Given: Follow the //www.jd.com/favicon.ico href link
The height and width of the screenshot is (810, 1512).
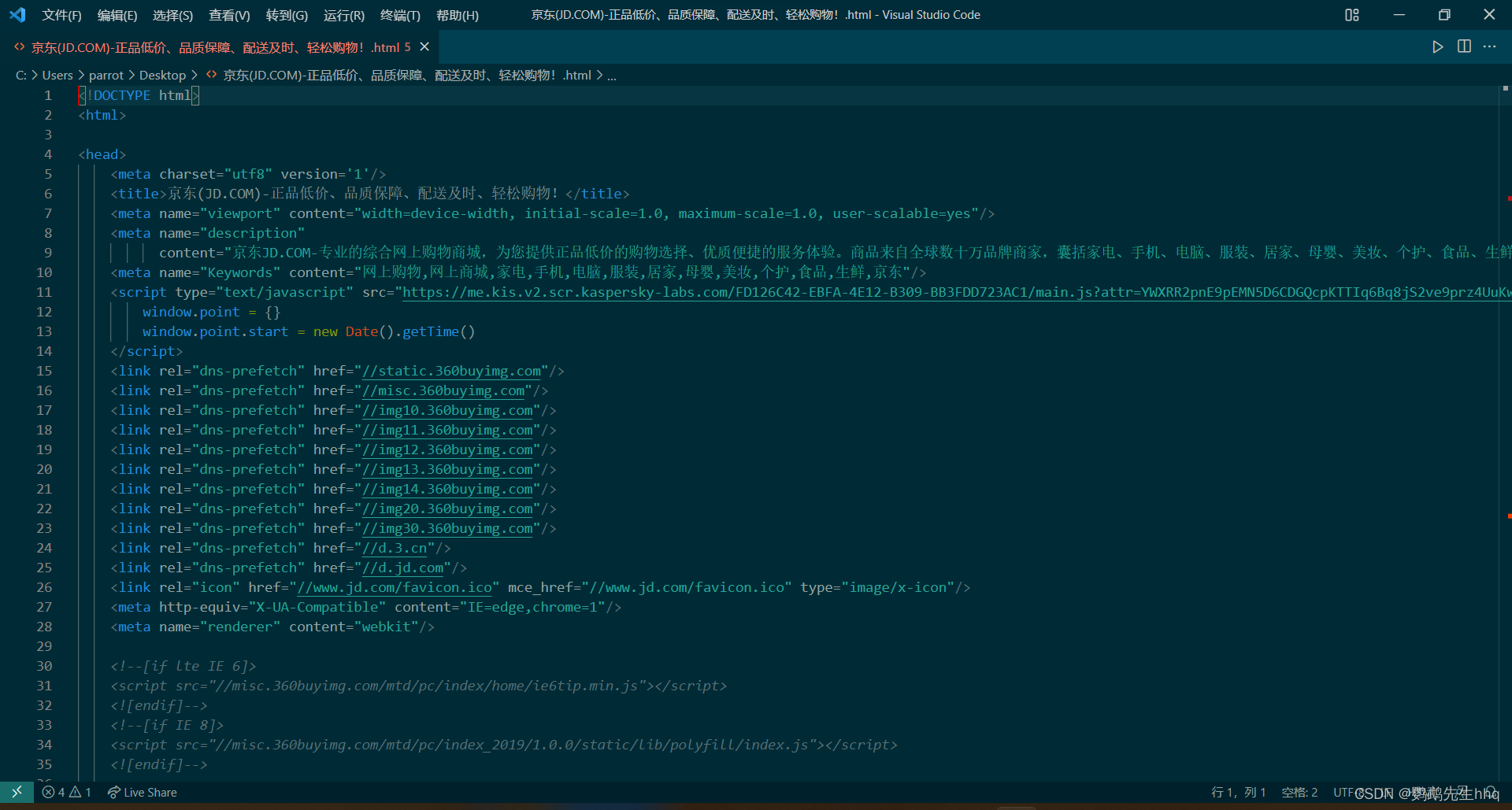Looking at the screenshot, I should point(395,587).
